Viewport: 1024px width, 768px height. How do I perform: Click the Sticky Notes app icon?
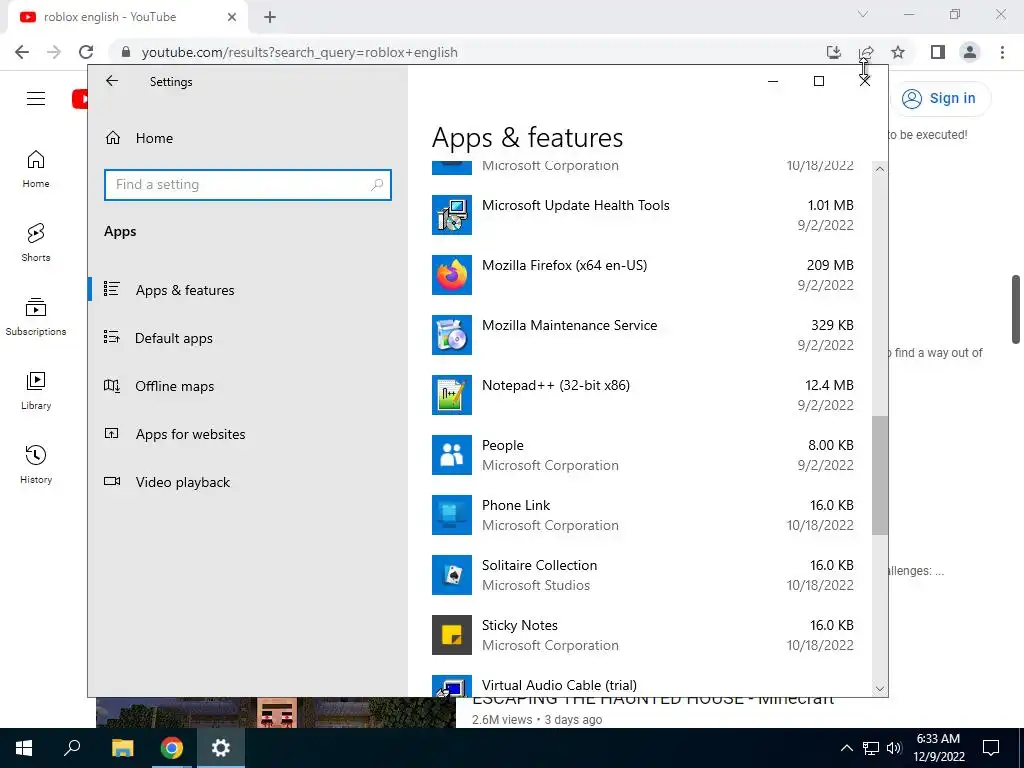[452, 635]
